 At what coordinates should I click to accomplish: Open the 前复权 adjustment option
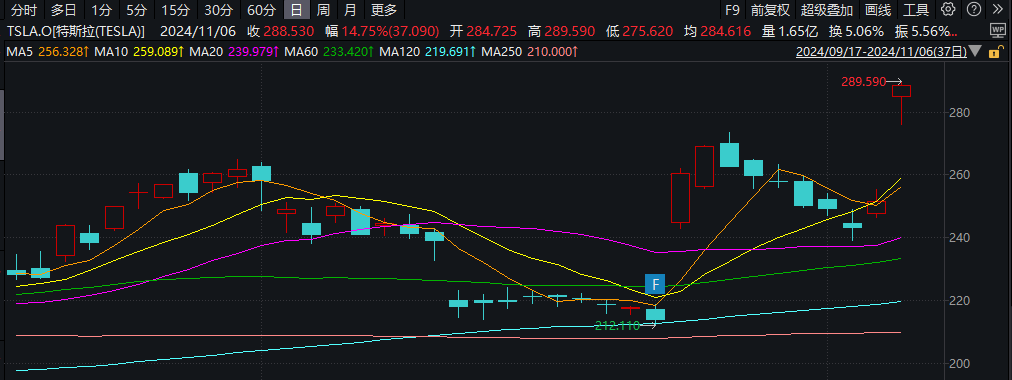click(771, 10)
